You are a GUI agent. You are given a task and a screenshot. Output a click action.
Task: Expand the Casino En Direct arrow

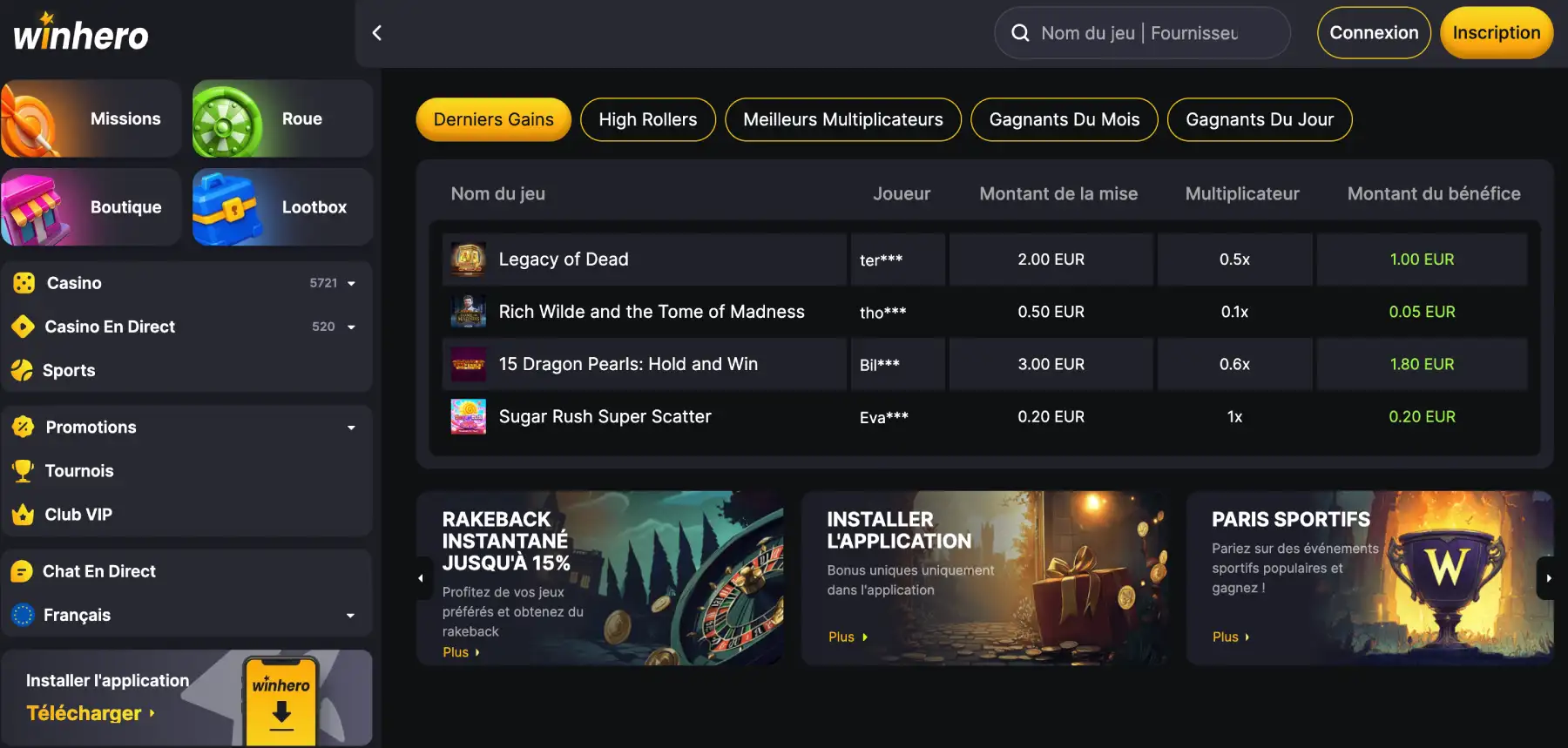(x=351, y=327)
